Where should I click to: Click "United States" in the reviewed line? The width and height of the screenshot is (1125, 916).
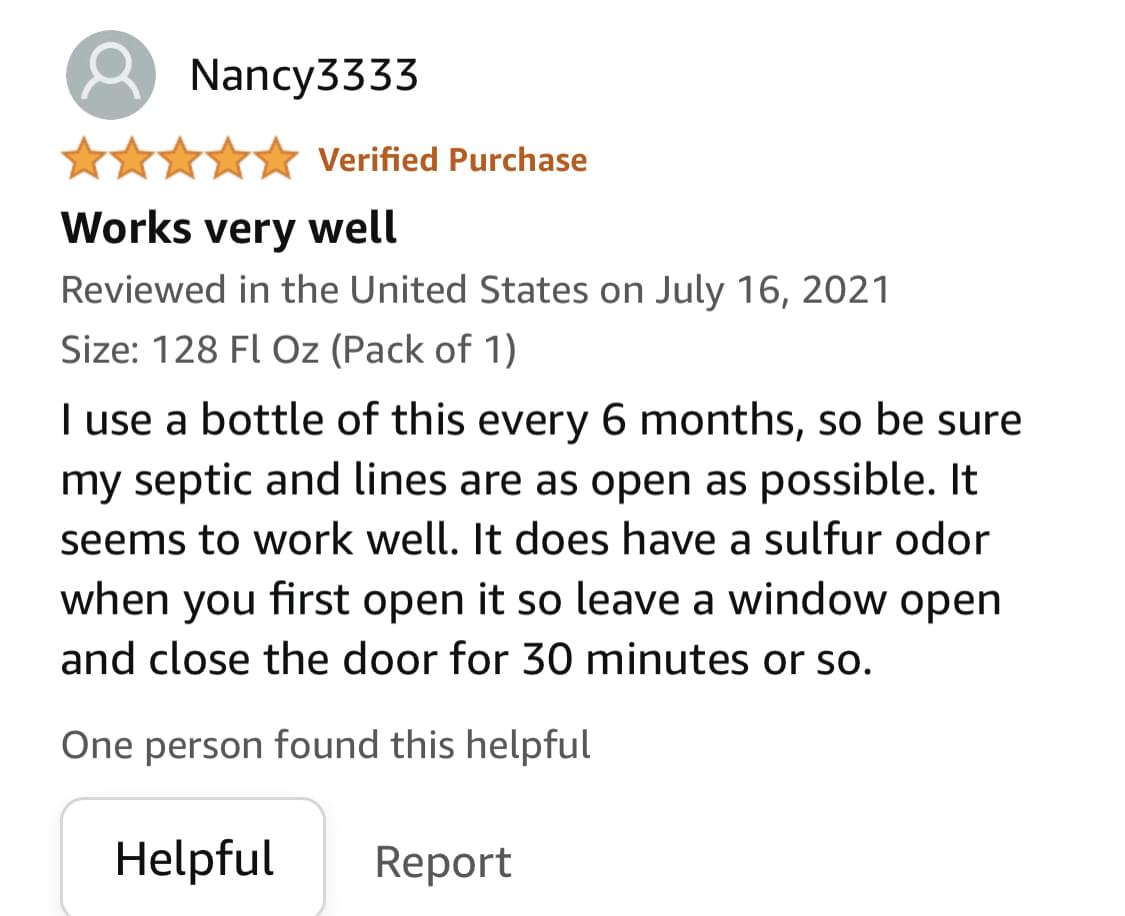tap(468, 290)
